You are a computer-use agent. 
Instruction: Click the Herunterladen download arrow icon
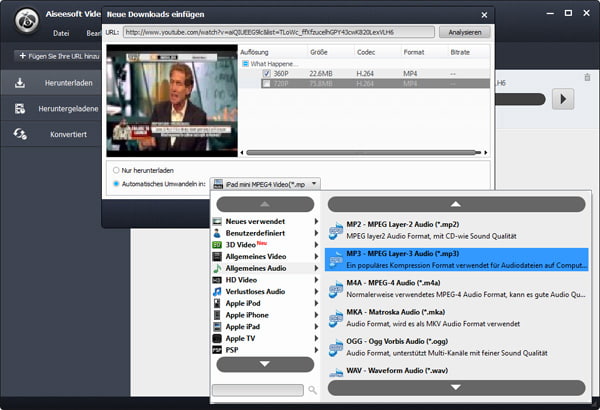[20, 83]
